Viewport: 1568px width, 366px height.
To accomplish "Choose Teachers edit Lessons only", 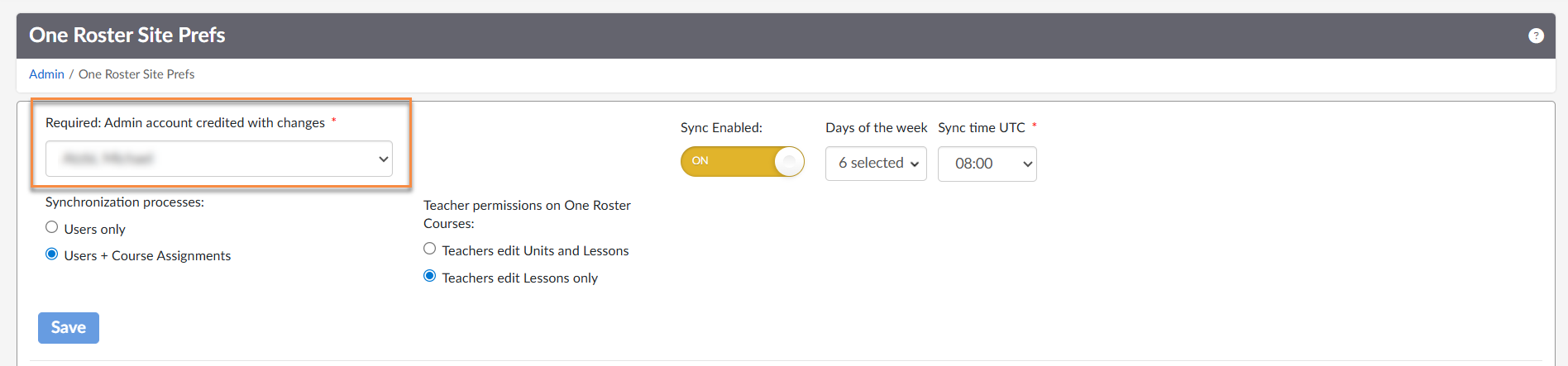I will coord(430,276).
